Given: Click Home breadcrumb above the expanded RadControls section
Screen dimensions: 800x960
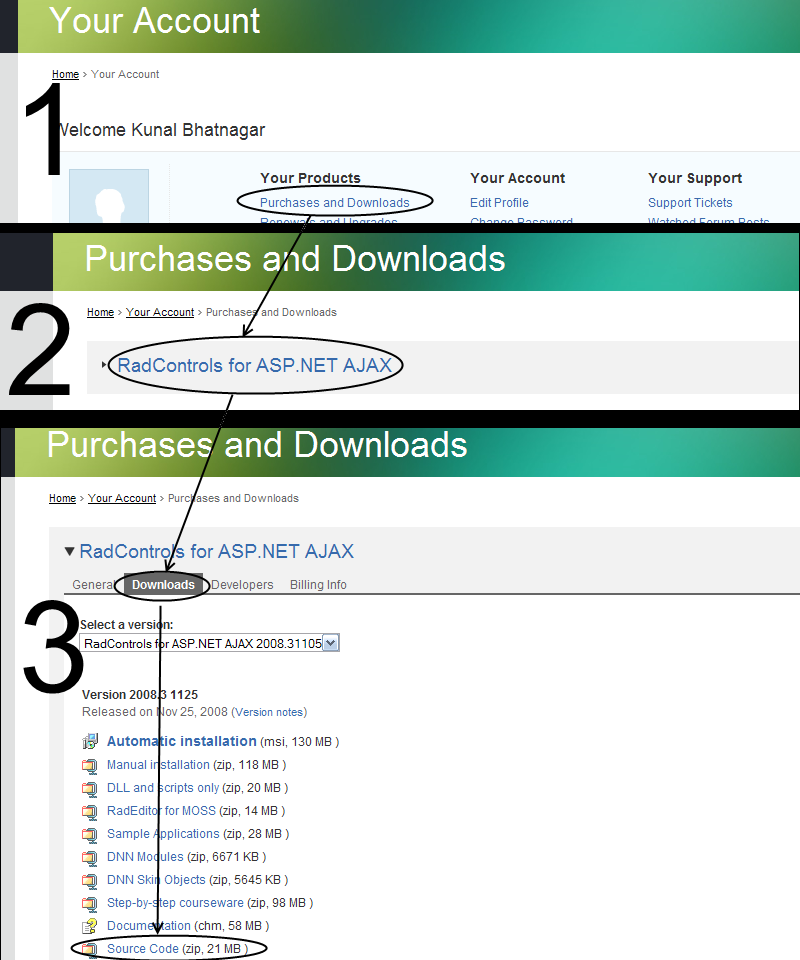Looking at the screenshot, I should pyautogui.click(x=62, y=498).
